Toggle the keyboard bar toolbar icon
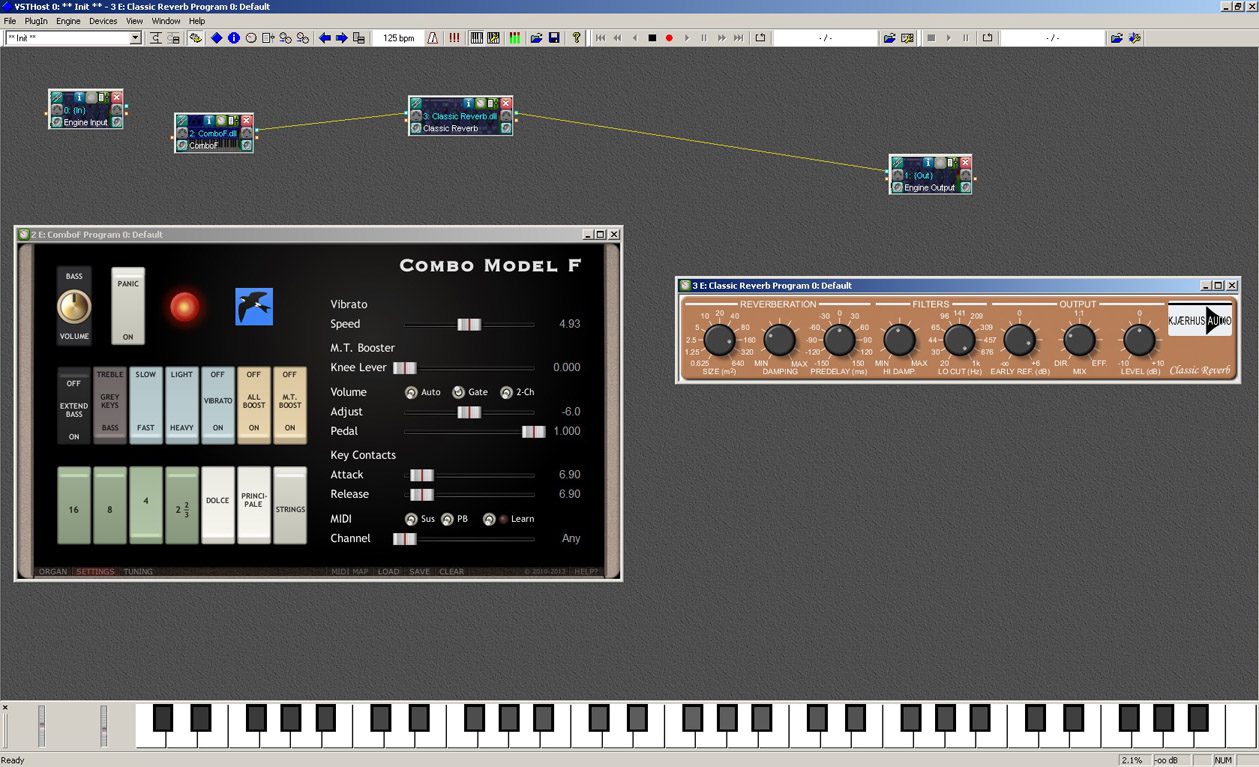 tap(477, 38)
